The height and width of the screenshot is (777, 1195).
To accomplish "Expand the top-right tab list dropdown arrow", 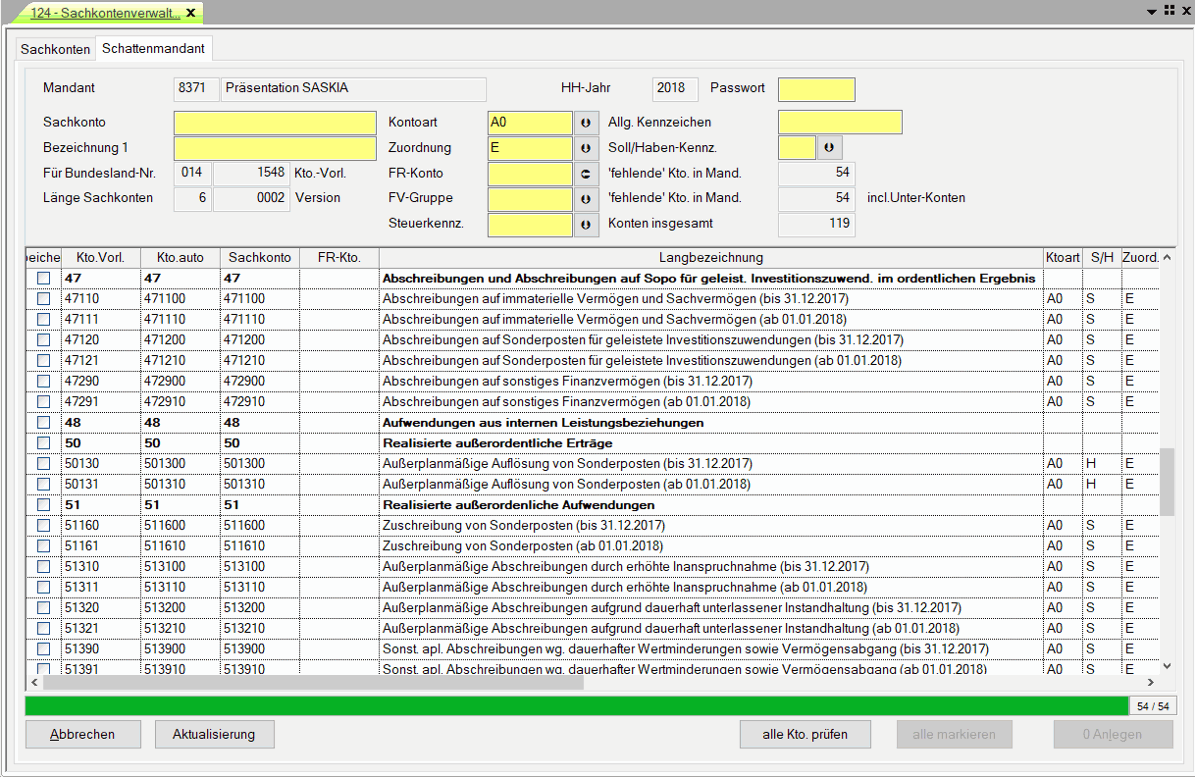I will tap(1152, 10).
